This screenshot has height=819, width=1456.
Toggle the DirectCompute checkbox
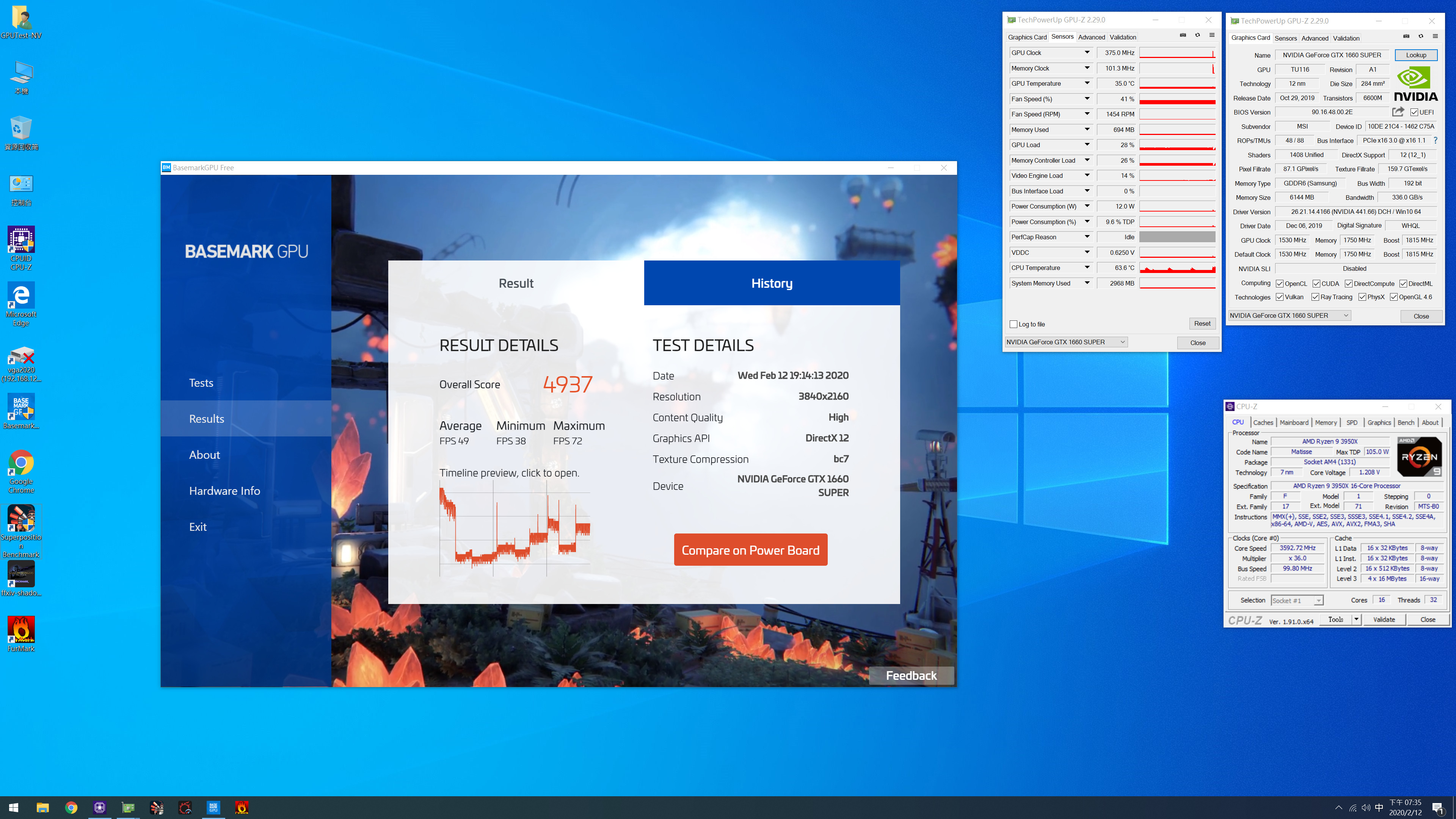coord(1349,284)
